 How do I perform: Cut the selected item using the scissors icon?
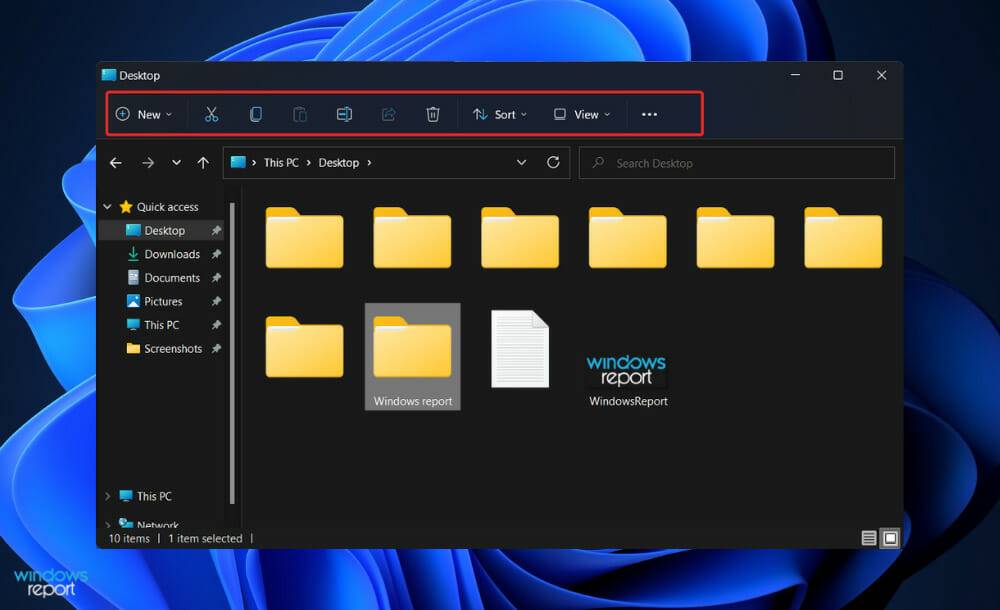pos(211,114)
